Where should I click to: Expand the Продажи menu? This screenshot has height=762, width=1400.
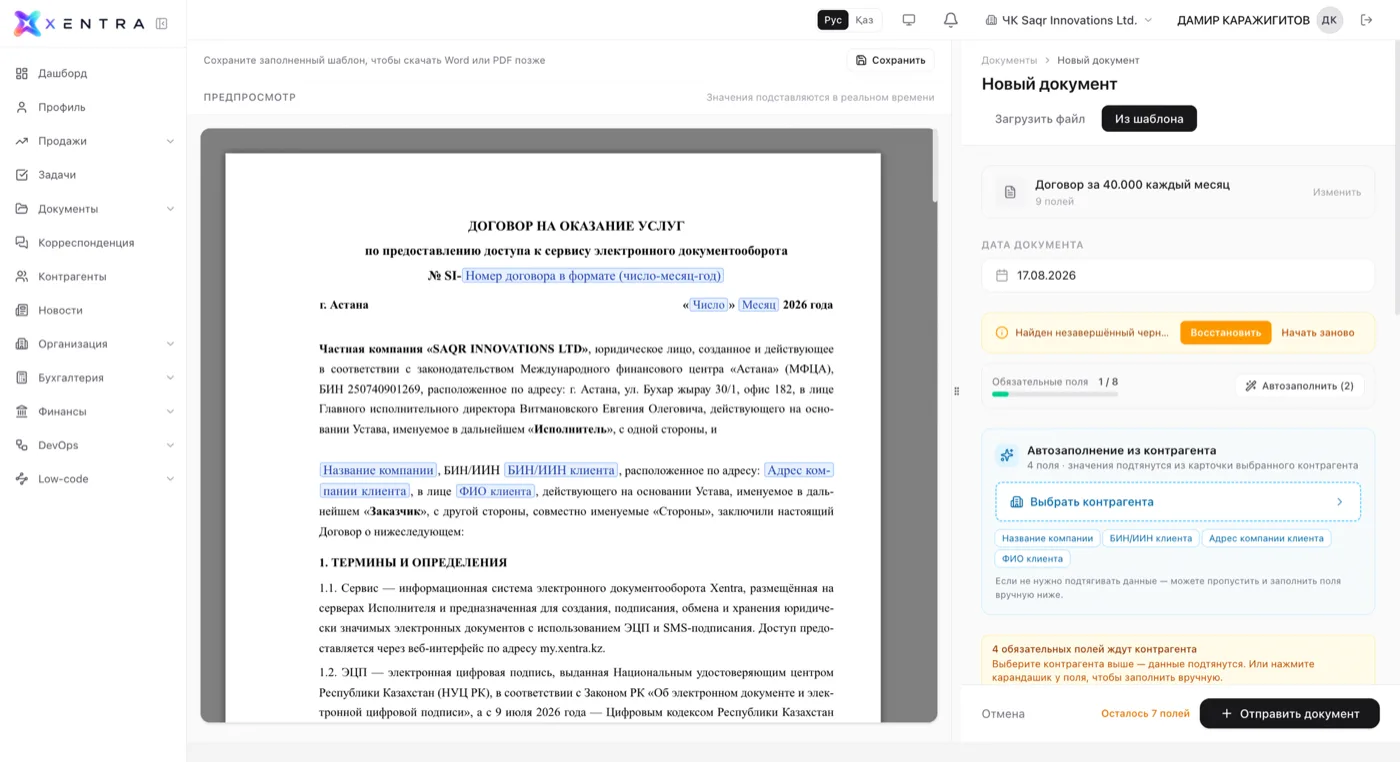[x=170, y=141]
